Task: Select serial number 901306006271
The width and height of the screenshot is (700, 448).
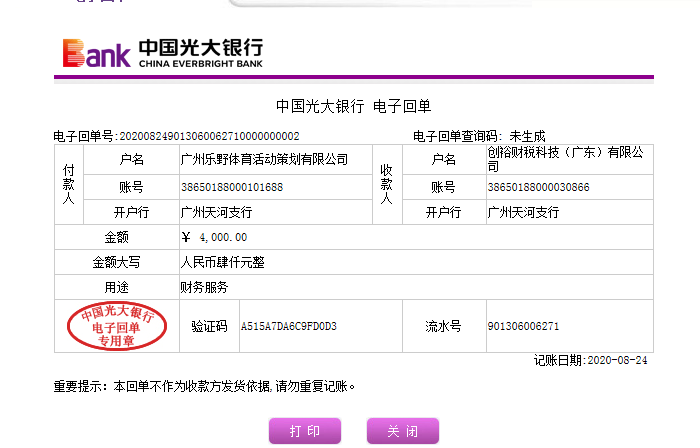Action: click(523, 326)
